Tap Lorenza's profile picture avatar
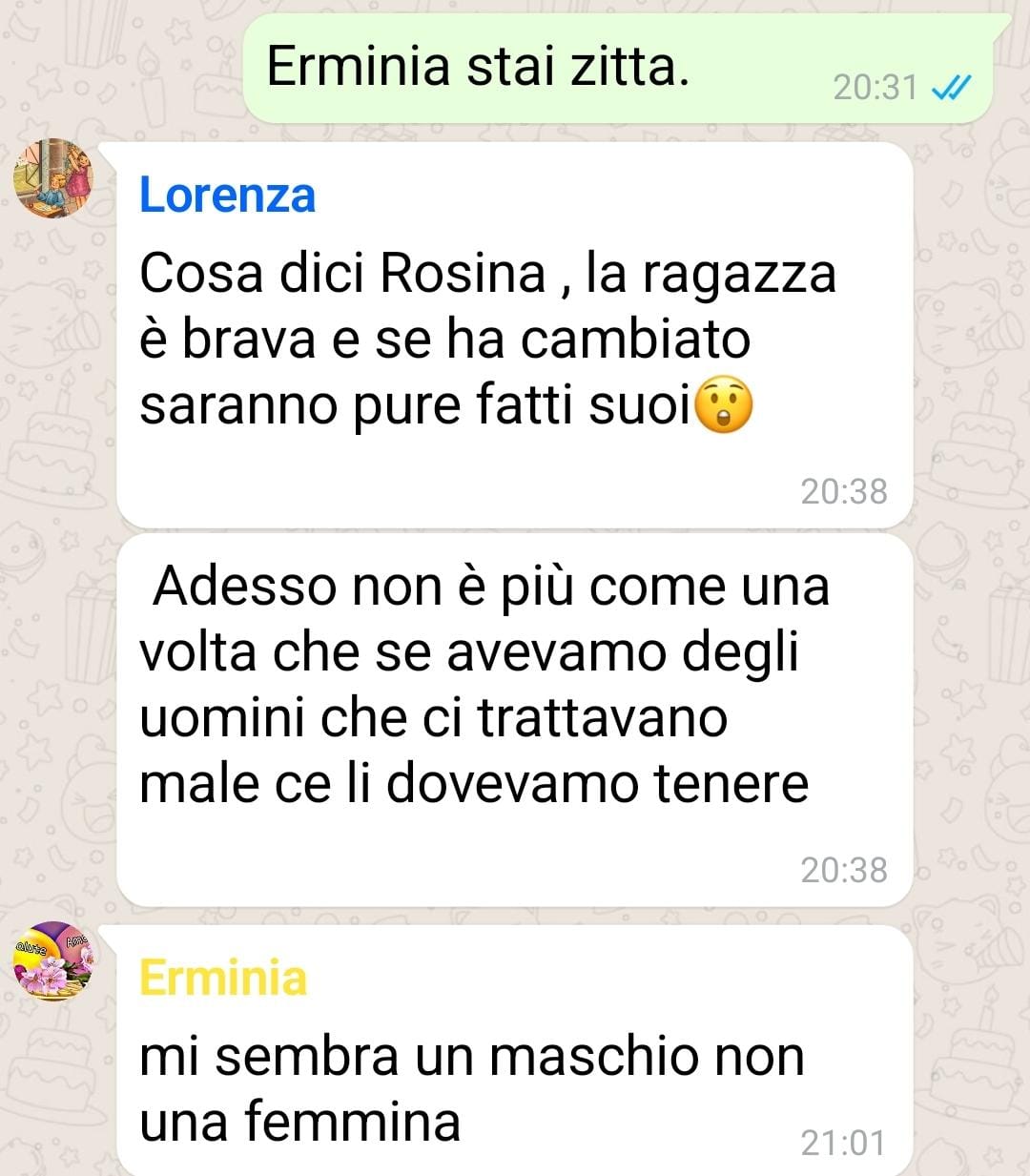The height and width of the screenshot is (1176, 1030). (x=53, y=177)
